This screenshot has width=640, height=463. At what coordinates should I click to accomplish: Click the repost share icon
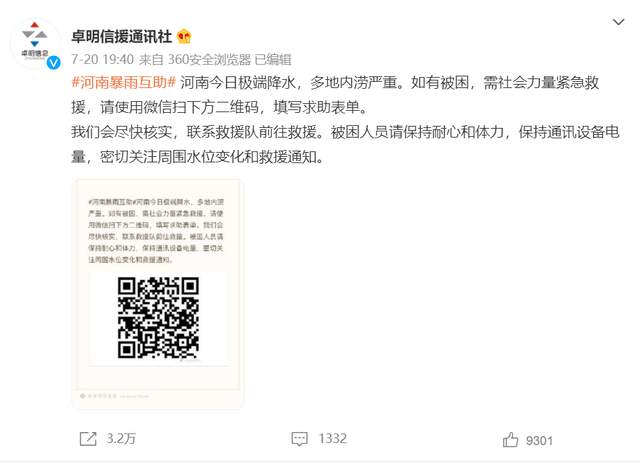(88, 439)
